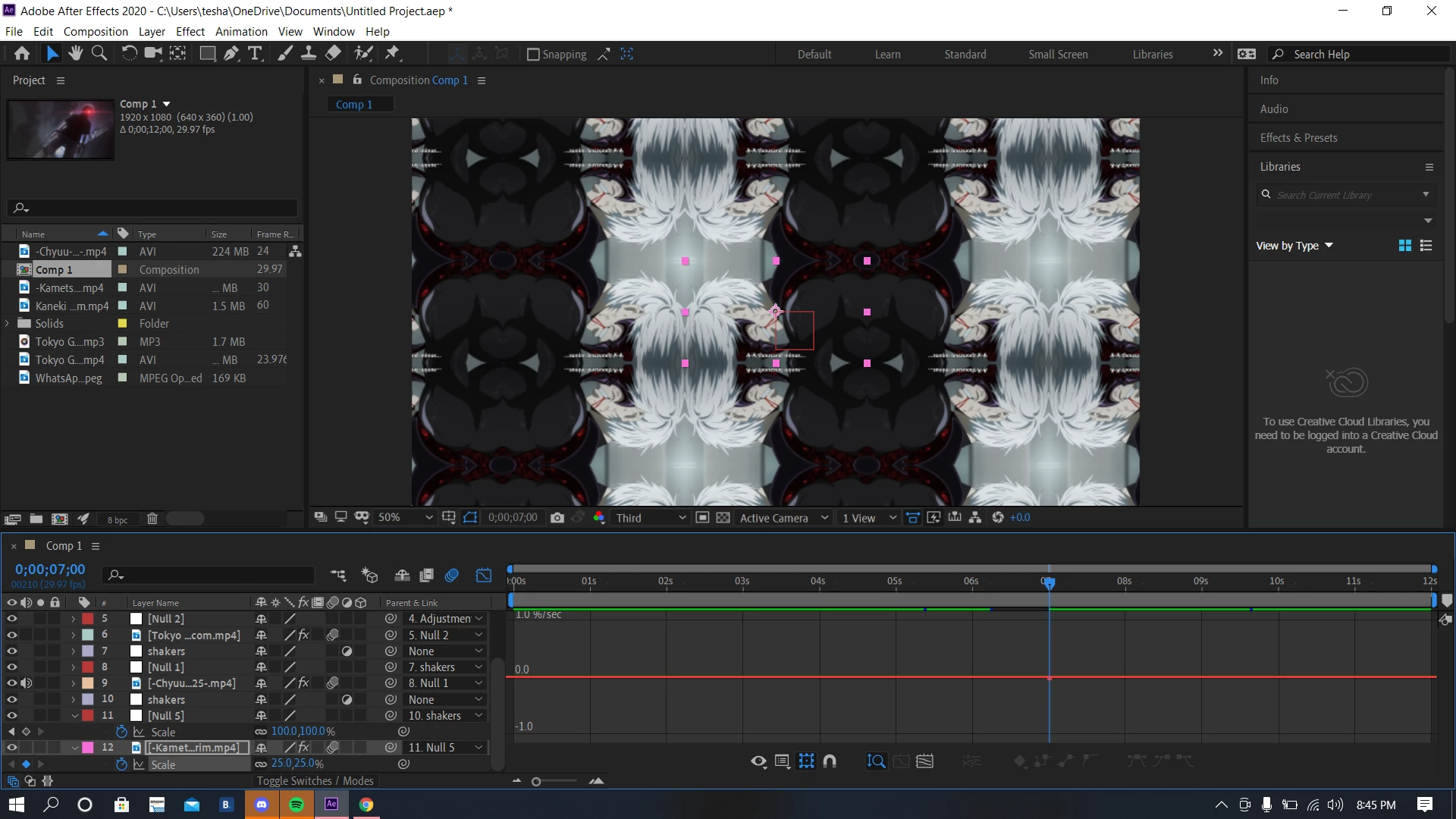Switch to the Small Screen workspace
This screenshot has height=819, width=1456.
[1058, 55]
